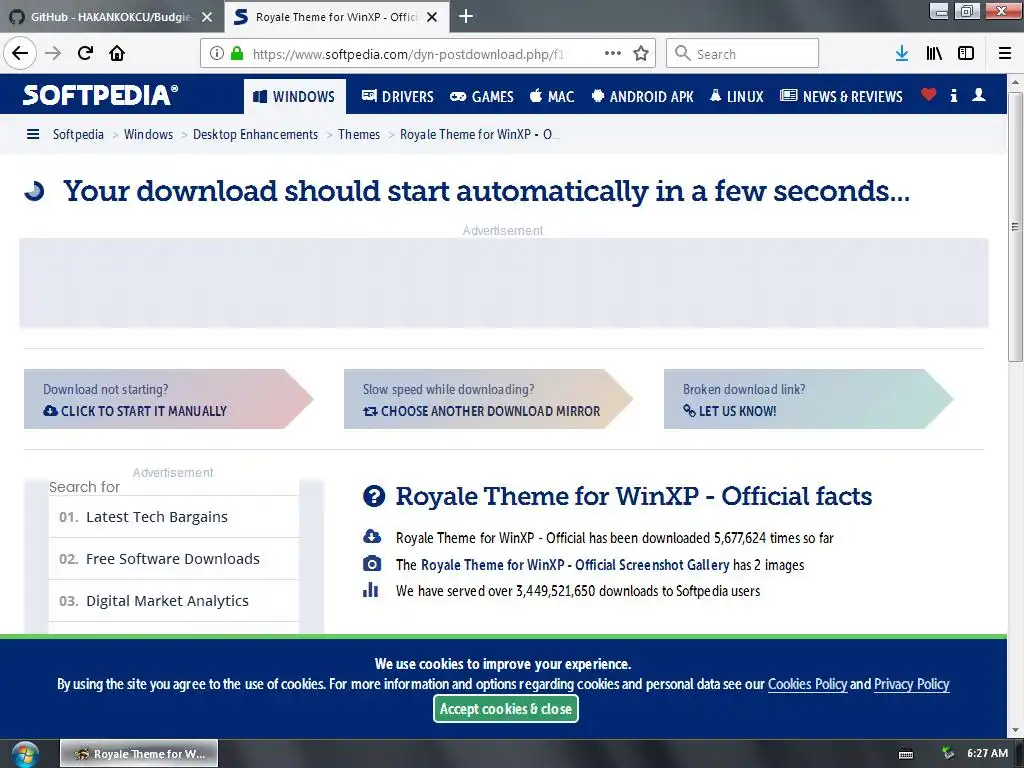Click Let Us Know broken link

click(x=808, y=399)
